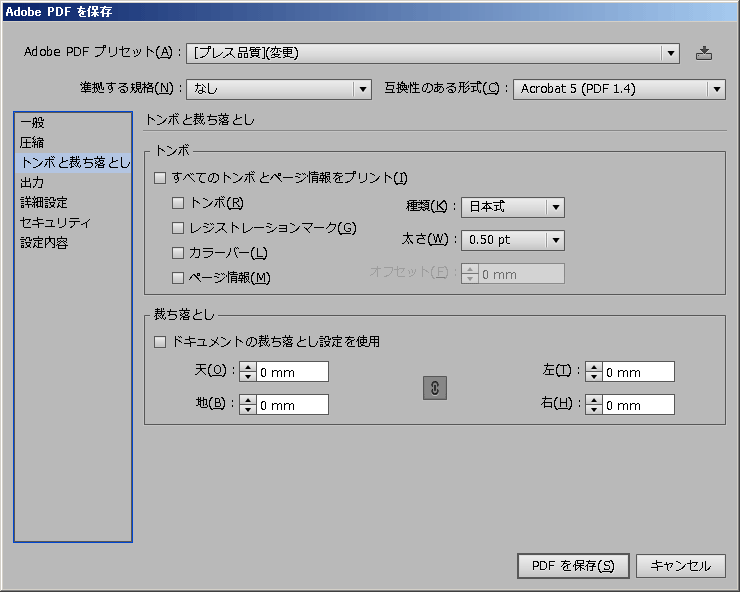This screenshot has width=740, height=592.
Task: Toggle the bleed link chain icon
Action: 435,389
